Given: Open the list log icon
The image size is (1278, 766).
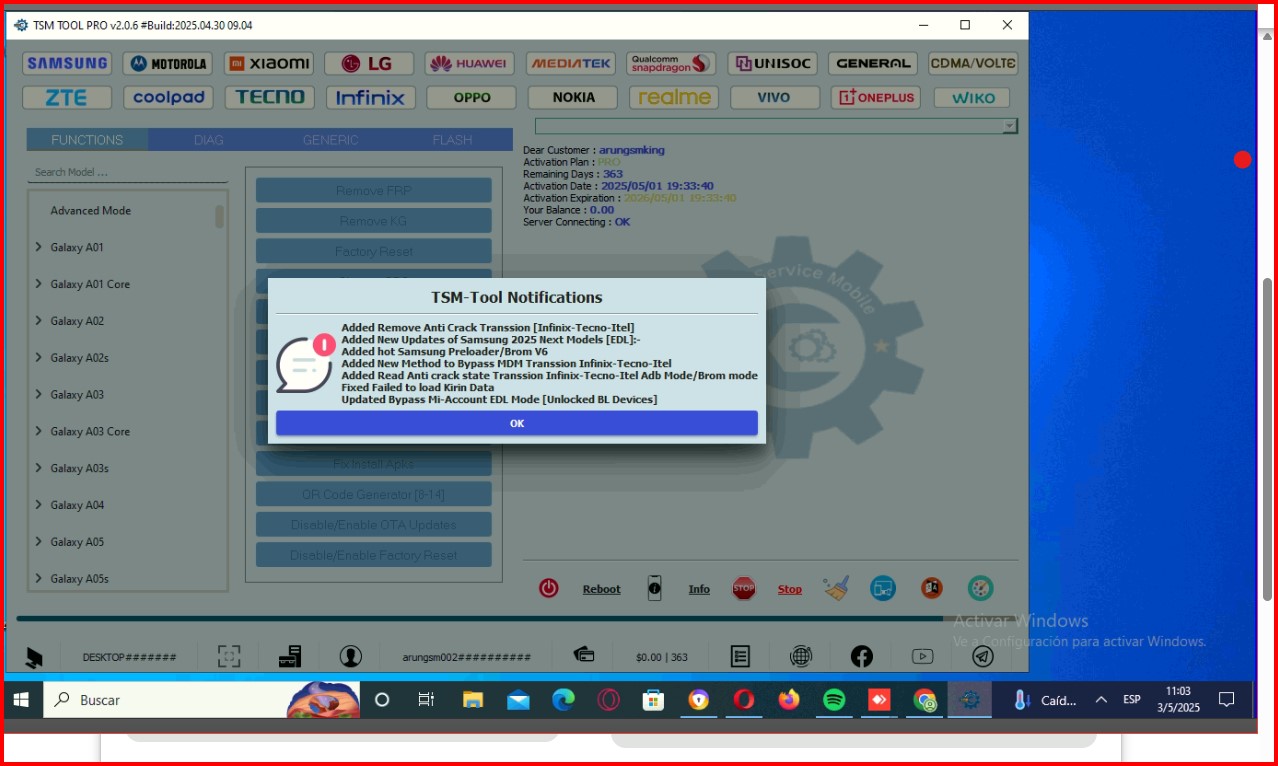Looking at the screenshot, I should click(740, 656).
